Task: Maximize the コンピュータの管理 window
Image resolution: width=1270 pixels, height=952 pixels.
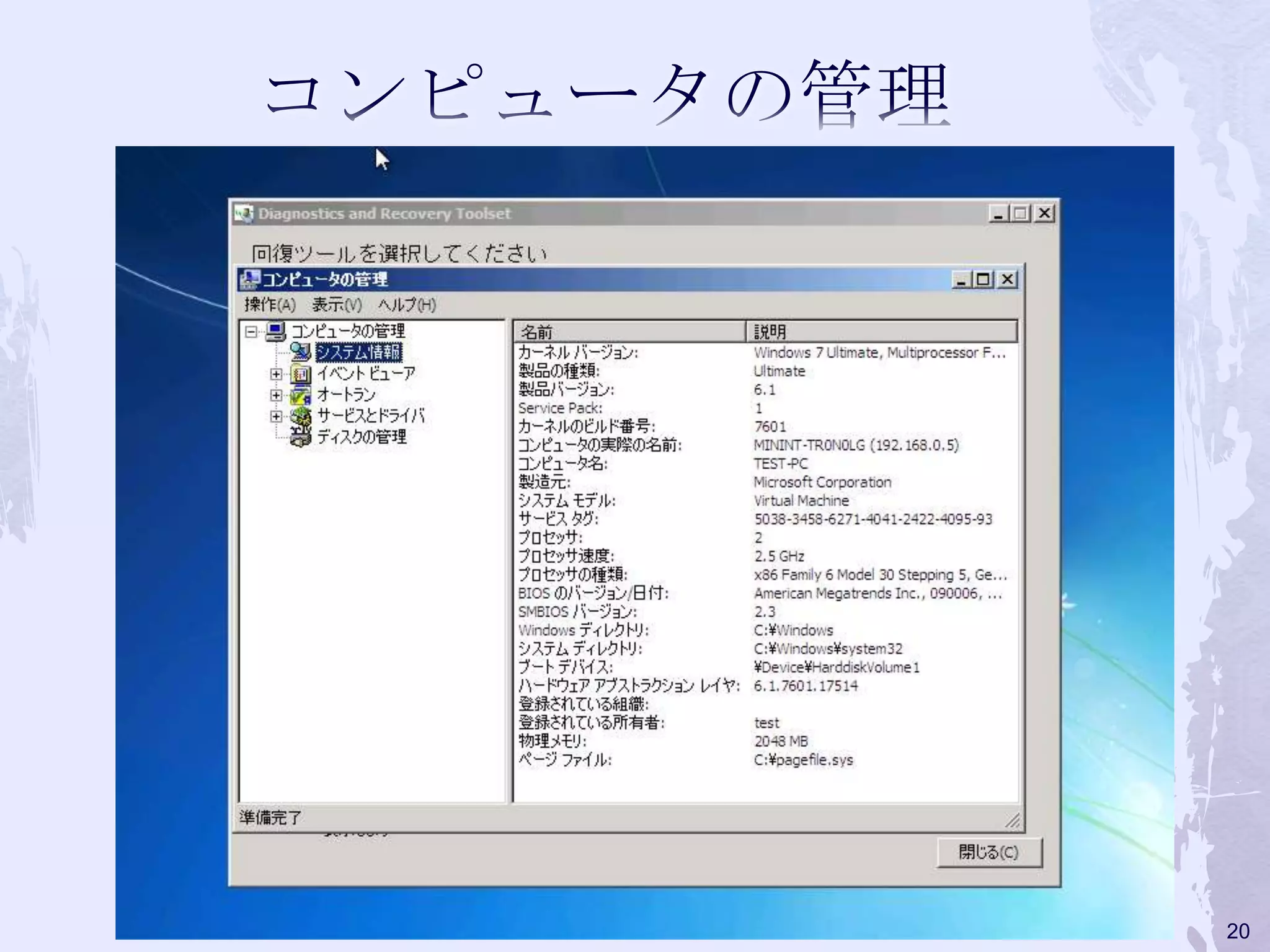Action: (983, 280)
